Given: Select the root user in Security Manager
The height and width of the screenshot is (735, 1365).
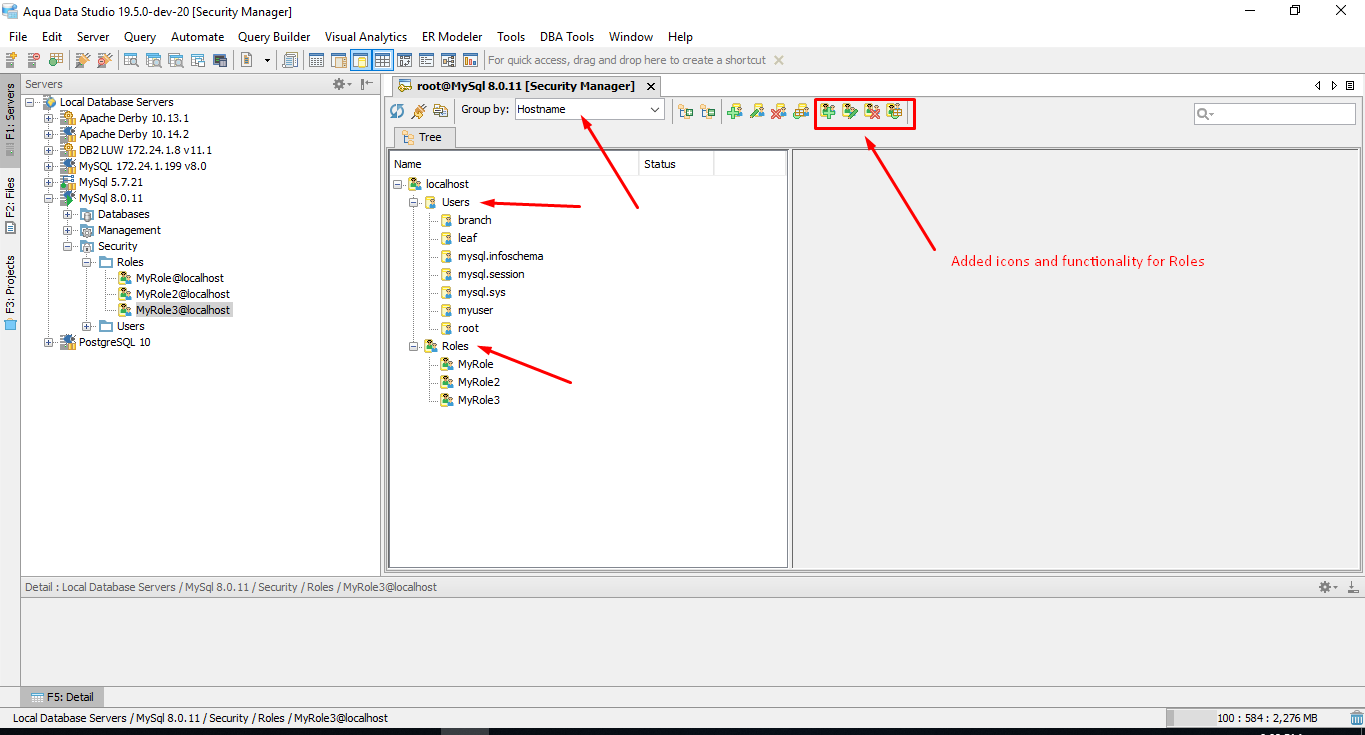Looking at the screenshot, I should click(468, 328).
